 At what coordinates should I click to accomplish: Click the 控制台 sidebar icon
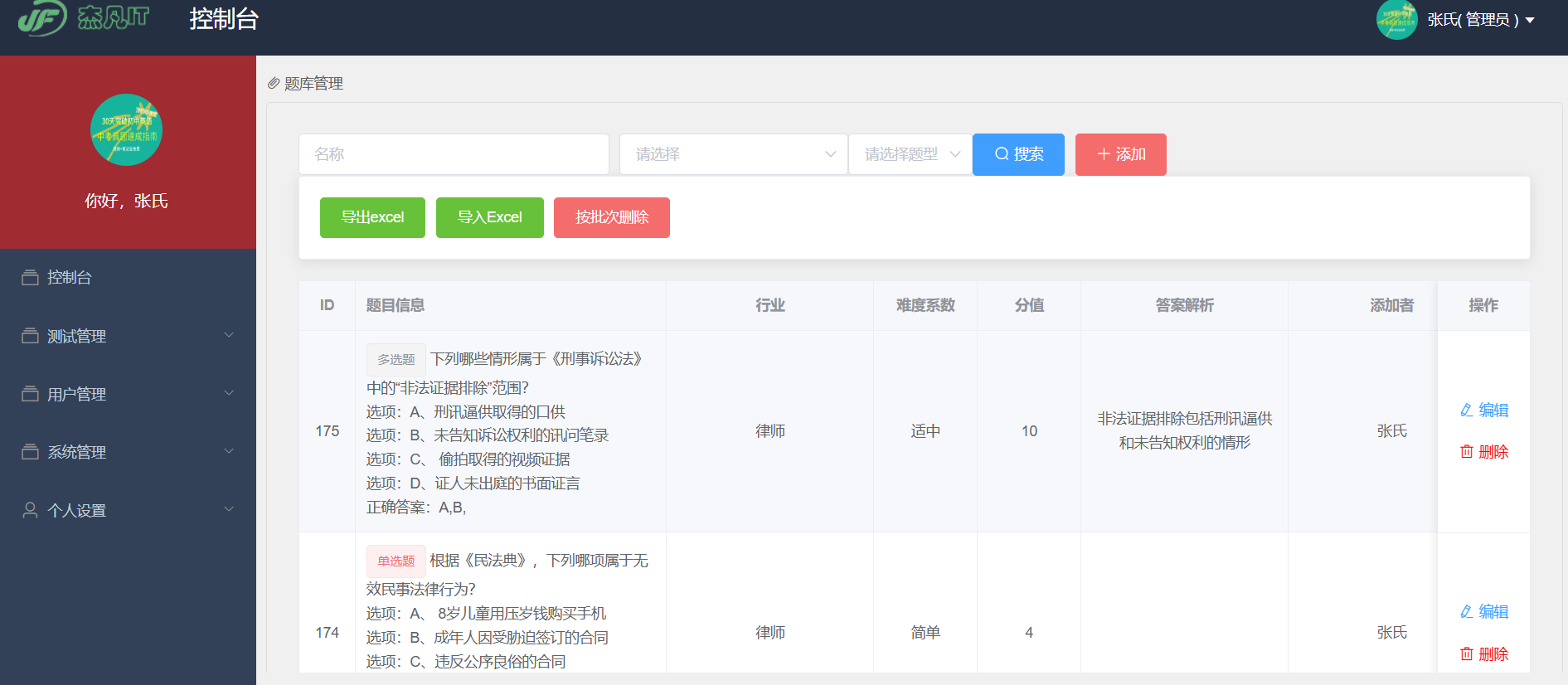tap(30, 278)
